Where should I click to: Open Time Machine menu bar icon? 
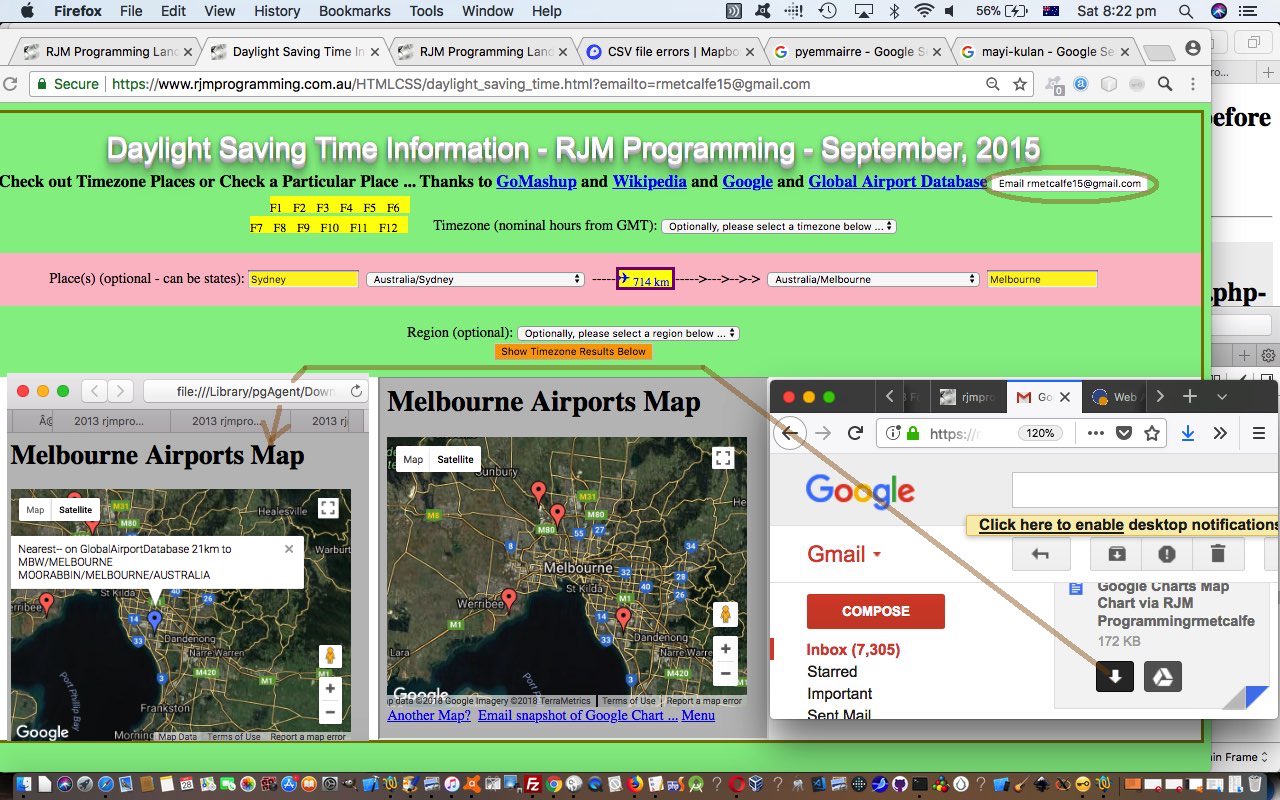tap(828, 11)
